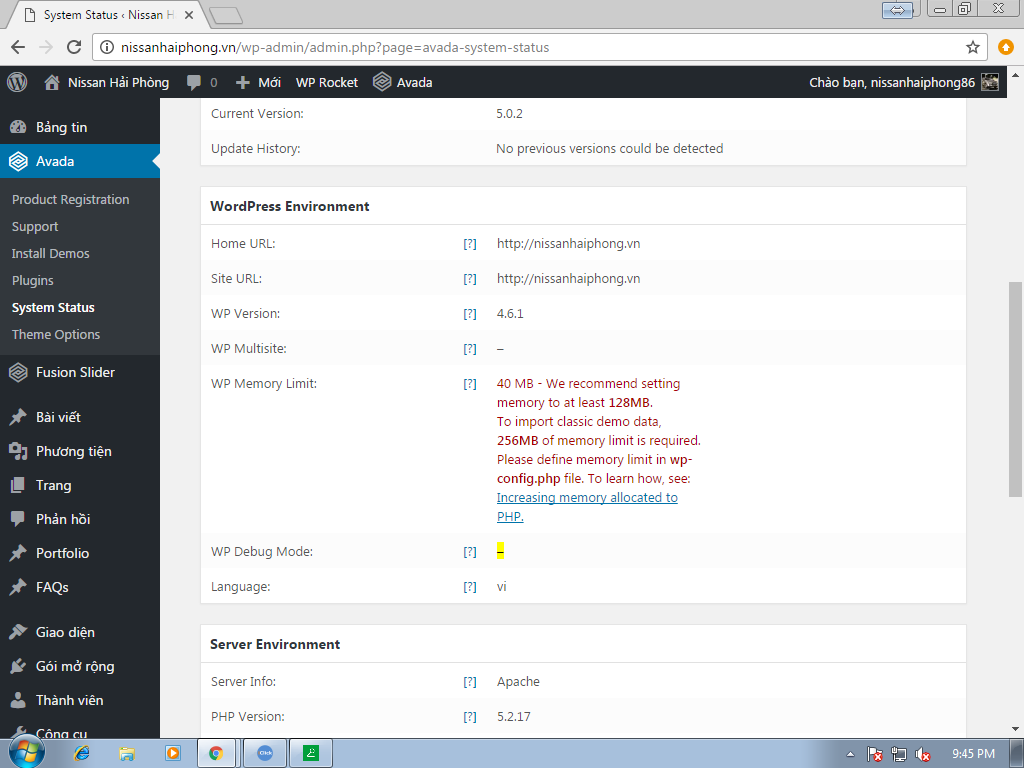Click the PHP version value 5.2.17
The height and width of the screenshot is (768, 1024).
[513, 716]
